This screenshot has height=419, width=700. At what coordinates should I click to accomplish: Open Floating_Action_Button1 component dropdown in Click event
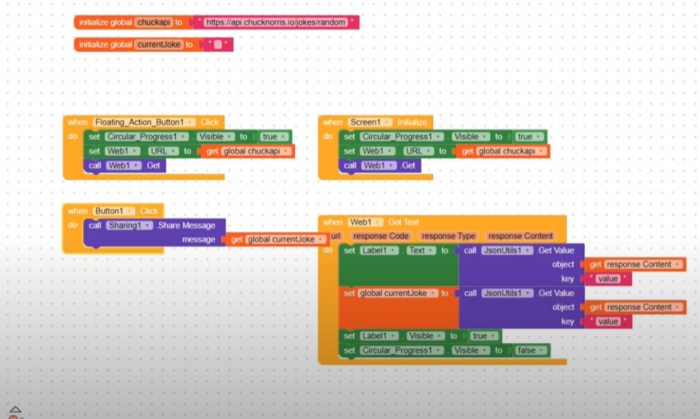tap(180, 121)
